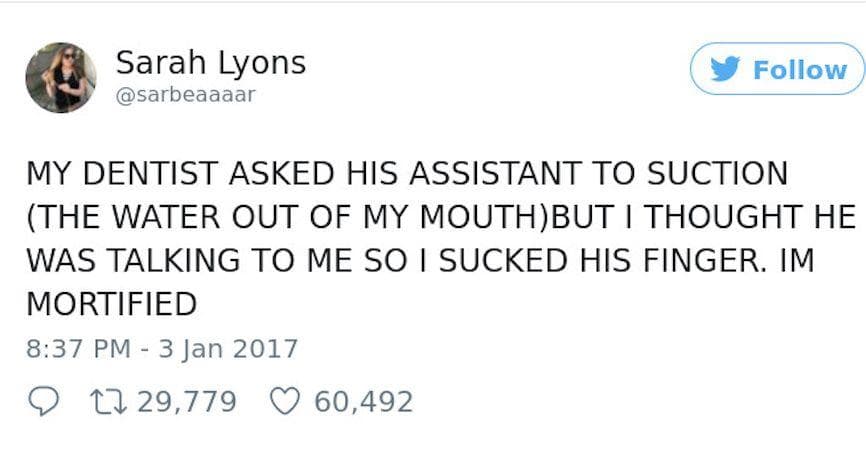This screenshot has width=866, height=451.
Task: Click the date 3 Jan 2017
Action: tap(230, 349)
